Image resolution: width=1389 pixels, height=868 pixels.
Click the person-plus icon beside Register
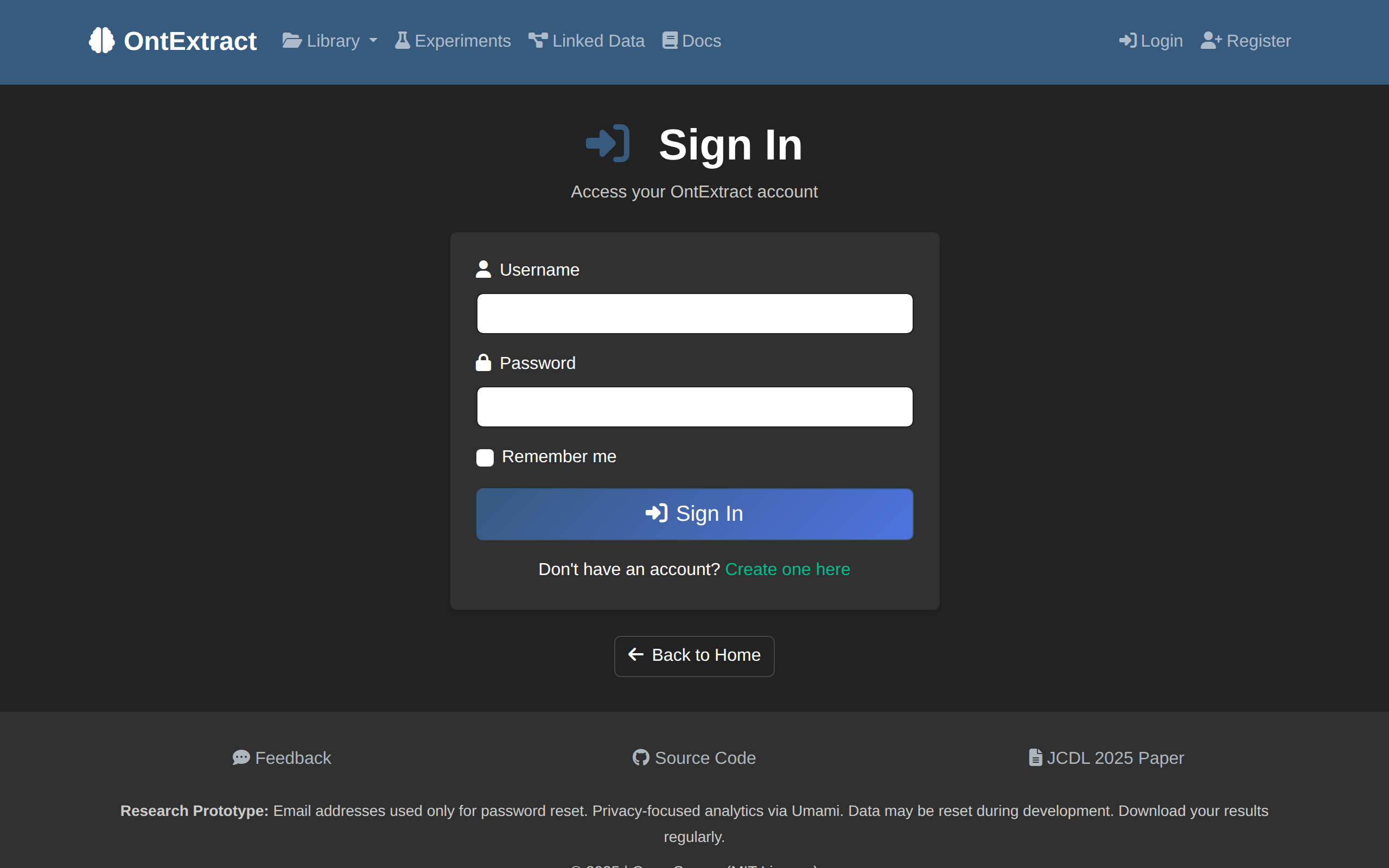(x=1210, y=40)
